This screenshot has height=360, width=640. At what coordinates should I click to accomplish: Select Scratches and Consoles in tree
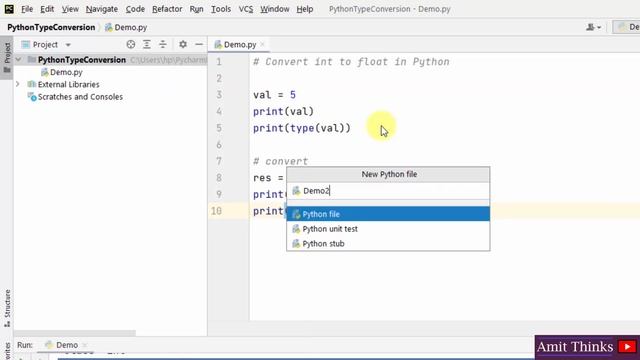(x=75, y=97)
